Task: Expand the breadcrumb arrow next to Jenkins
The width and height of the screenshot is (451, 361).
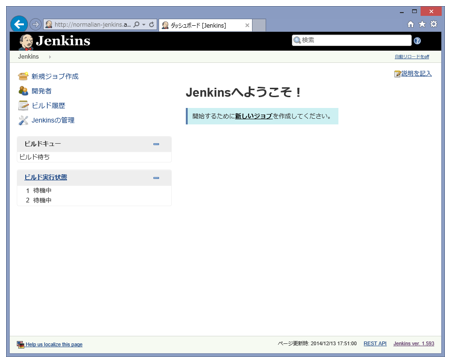Action: tap(50, 57)
